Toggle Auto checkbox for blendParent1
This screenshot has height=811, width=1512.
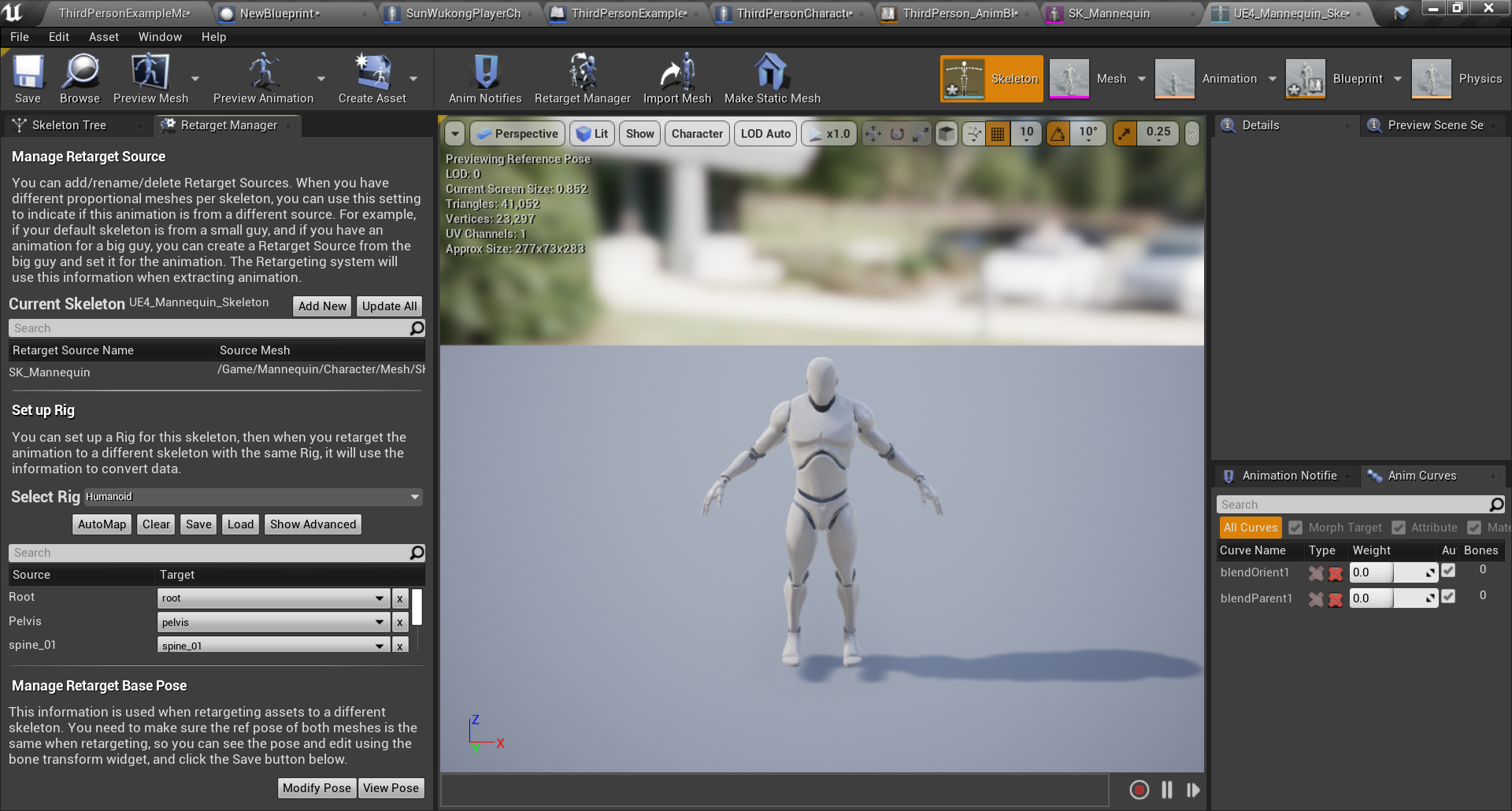[x=1448, y=597]
